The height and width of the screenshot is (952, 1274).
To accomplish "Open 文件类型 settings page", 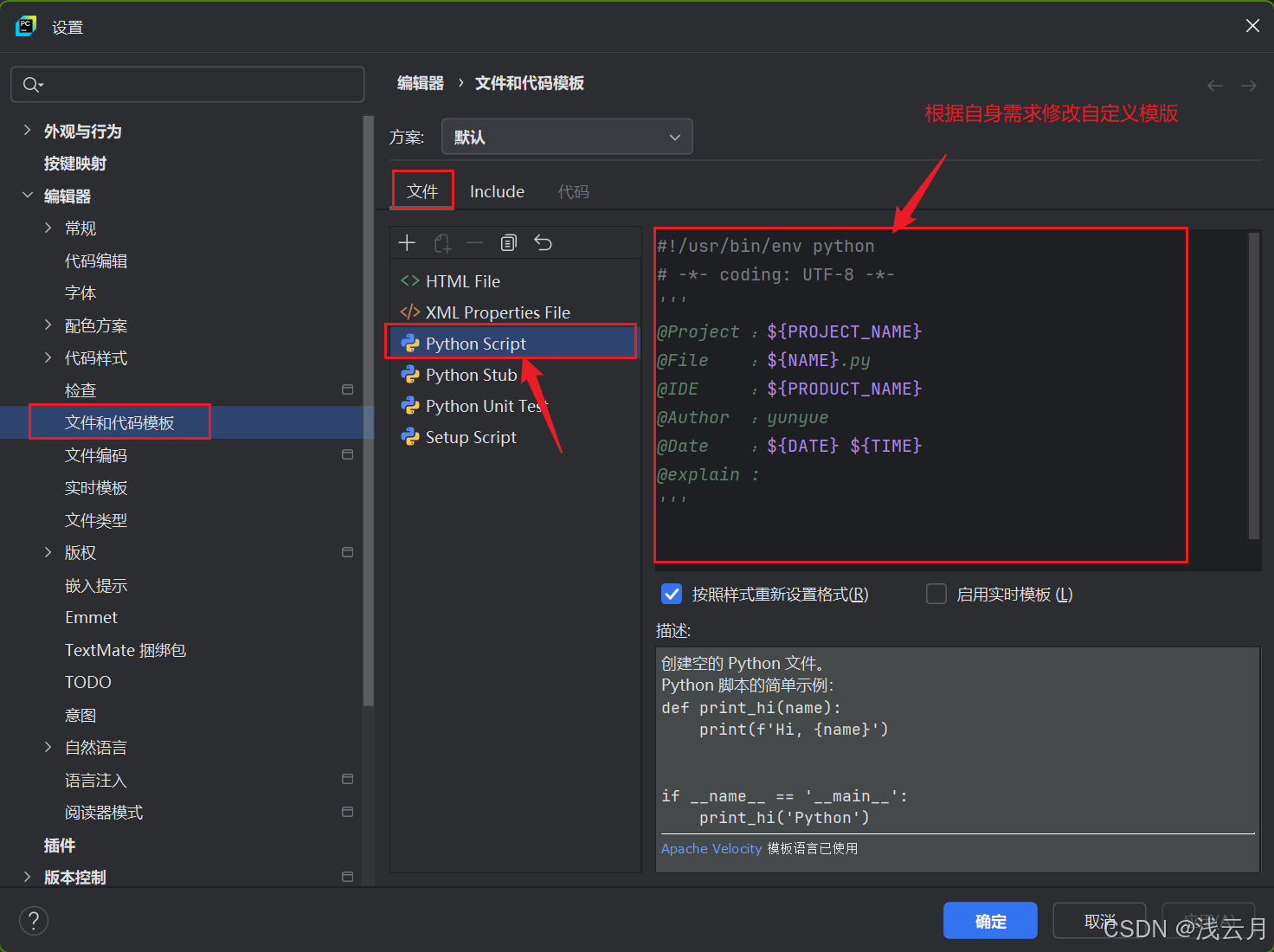I will click(96, 520).
